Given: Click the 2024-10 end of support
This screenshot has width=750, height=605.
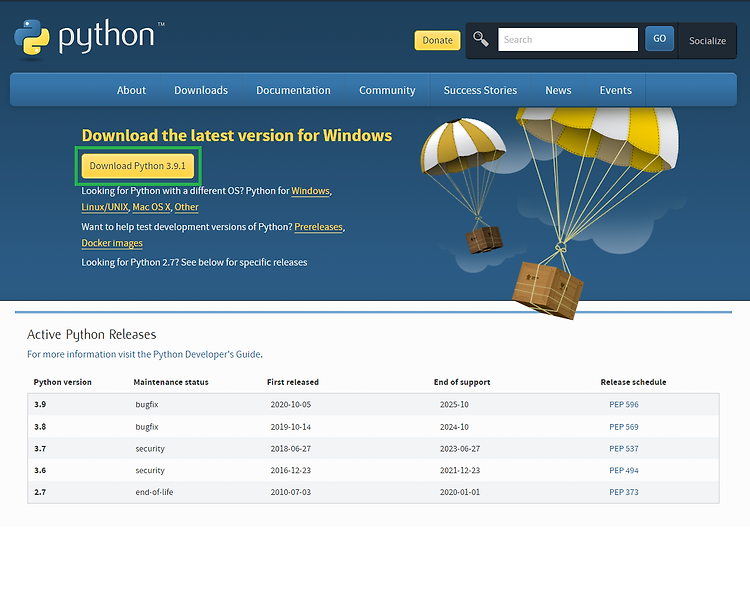Looking at the screenshot, I should (454, 427).
